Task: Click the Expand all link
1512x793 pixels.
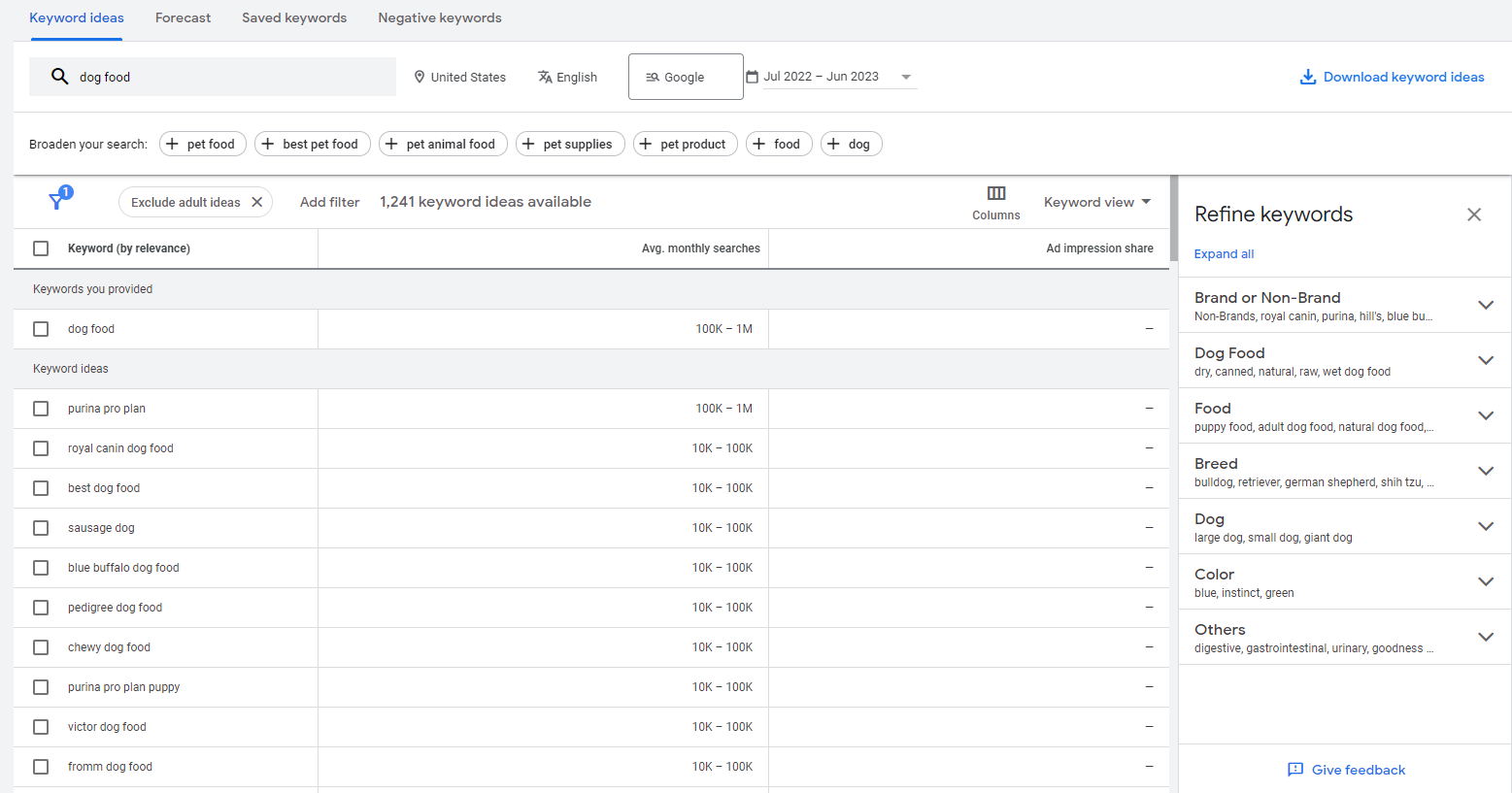Action: click(1224, 254)
